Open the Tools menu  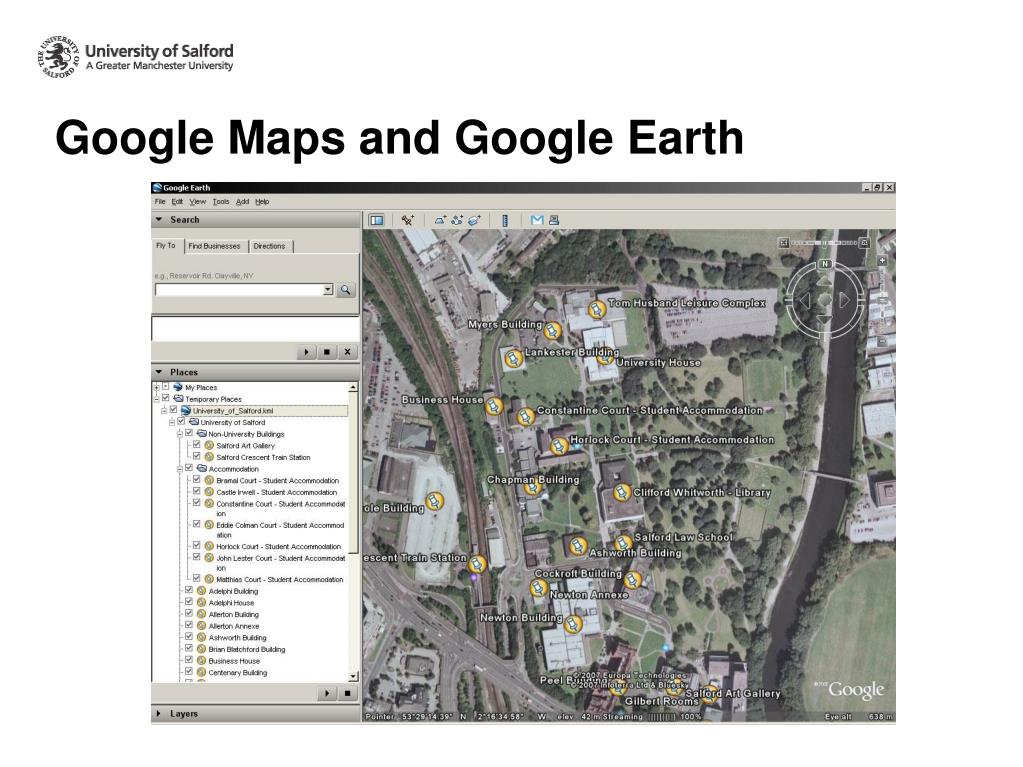pyautogui.click(x=221, y=202)
